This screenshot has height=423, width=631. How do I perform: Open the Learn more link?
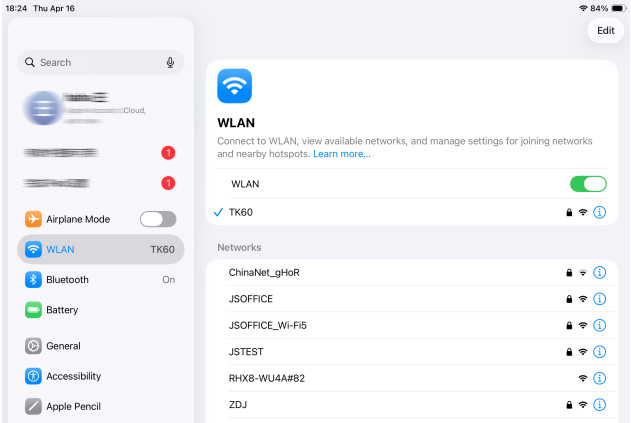pyautogui.click(x=342, y=154)
